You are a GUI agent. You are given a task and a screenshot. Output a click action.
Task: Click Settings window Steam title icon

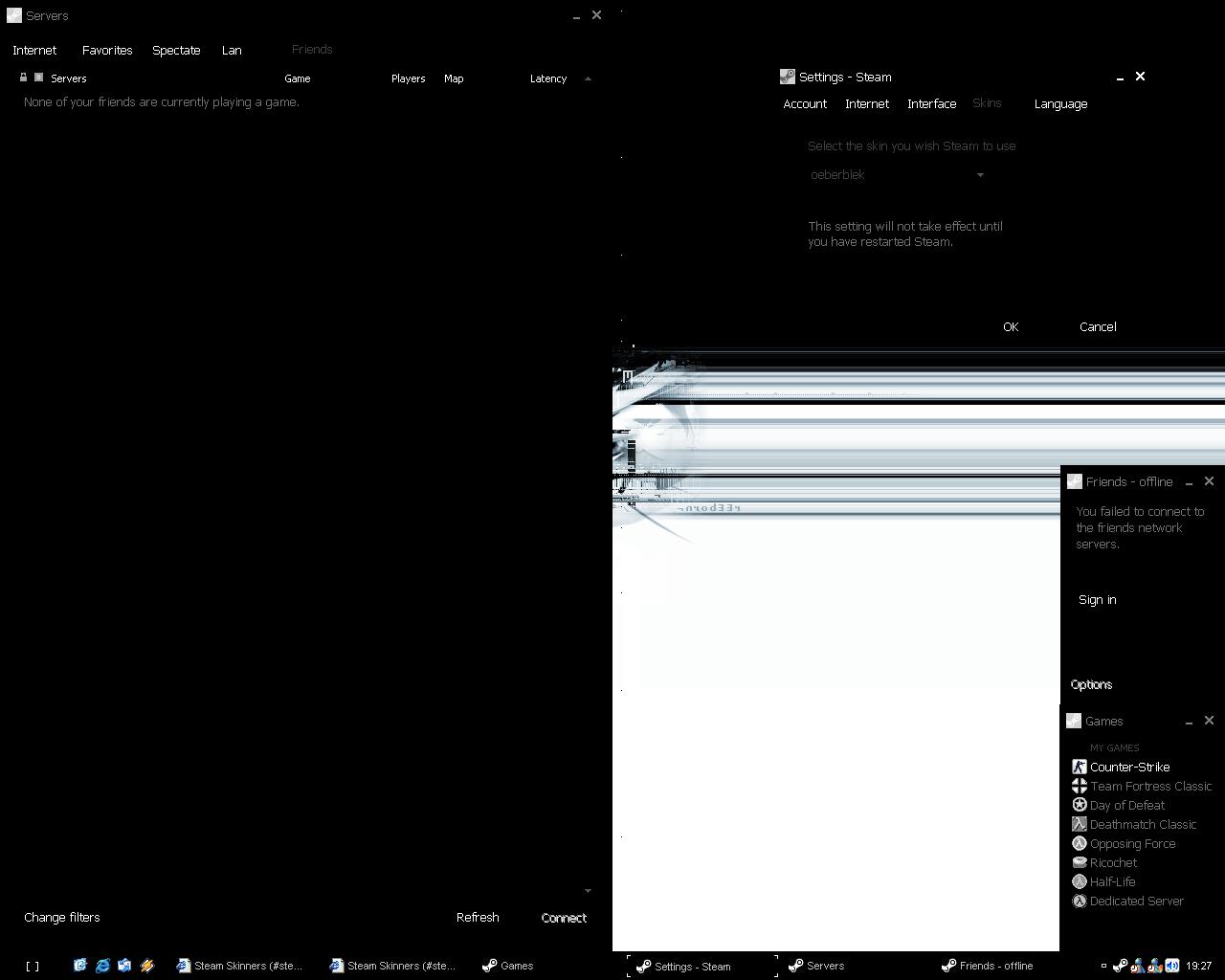(787, 77)
